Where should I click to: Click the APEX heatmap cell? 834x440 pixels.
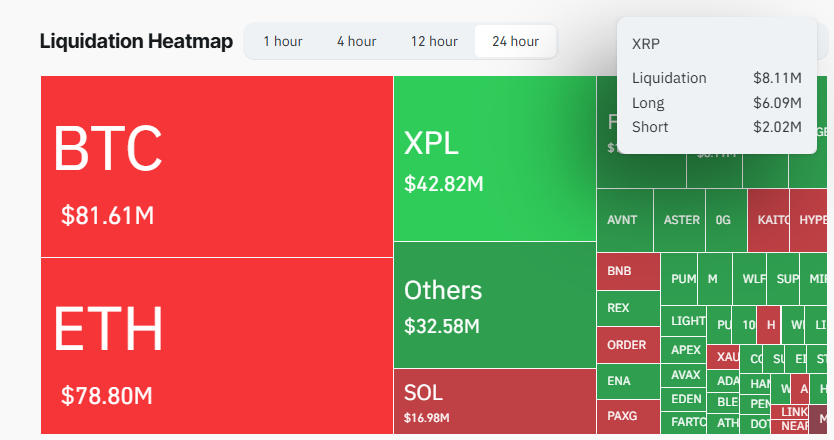[686, 349]
